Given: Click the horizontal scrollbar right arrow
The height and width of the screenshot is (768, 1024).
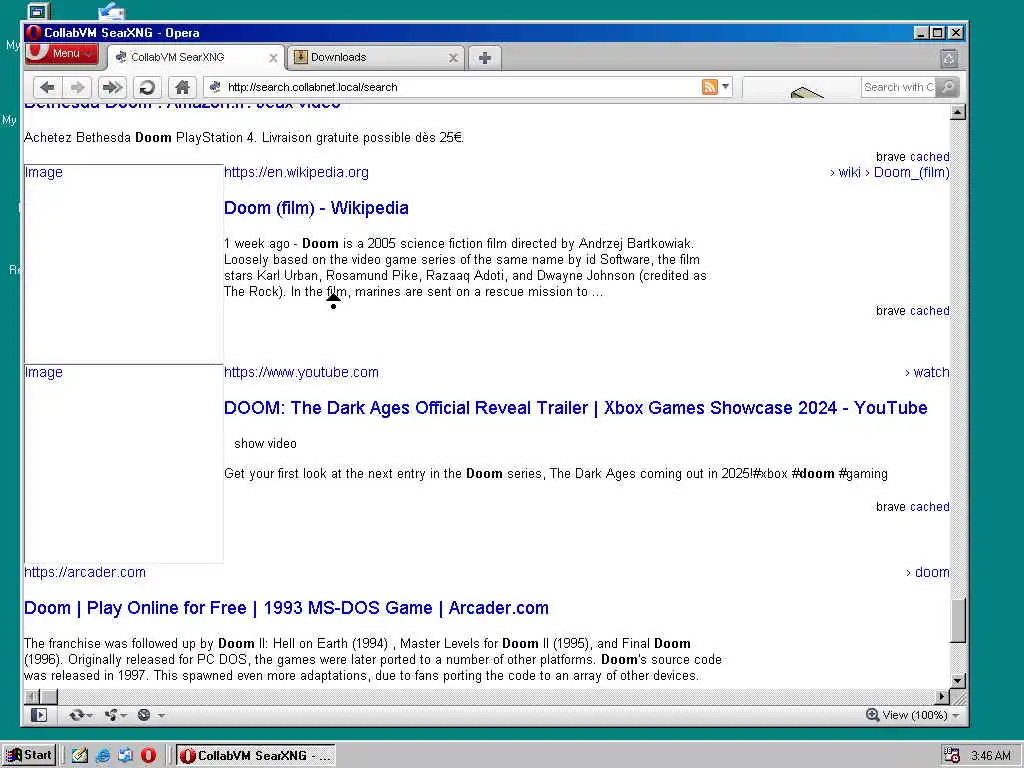Looking at the screenshot, I should (x=942, y=697).
